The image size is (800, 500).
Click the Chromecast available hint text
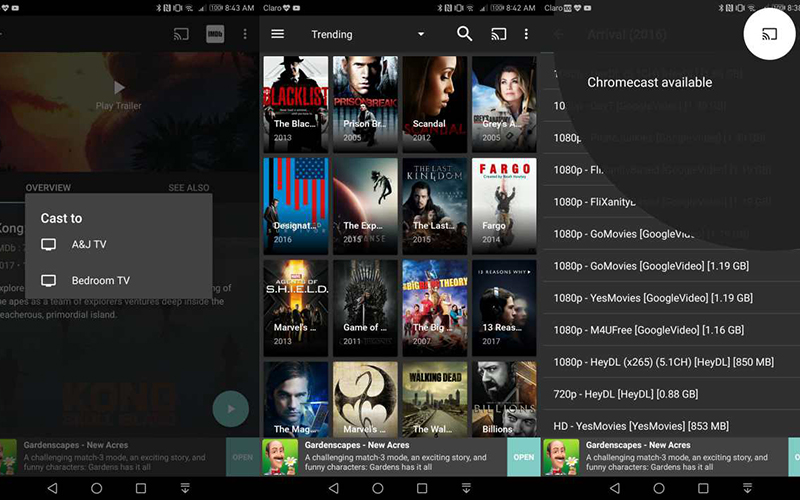[649, 82]
